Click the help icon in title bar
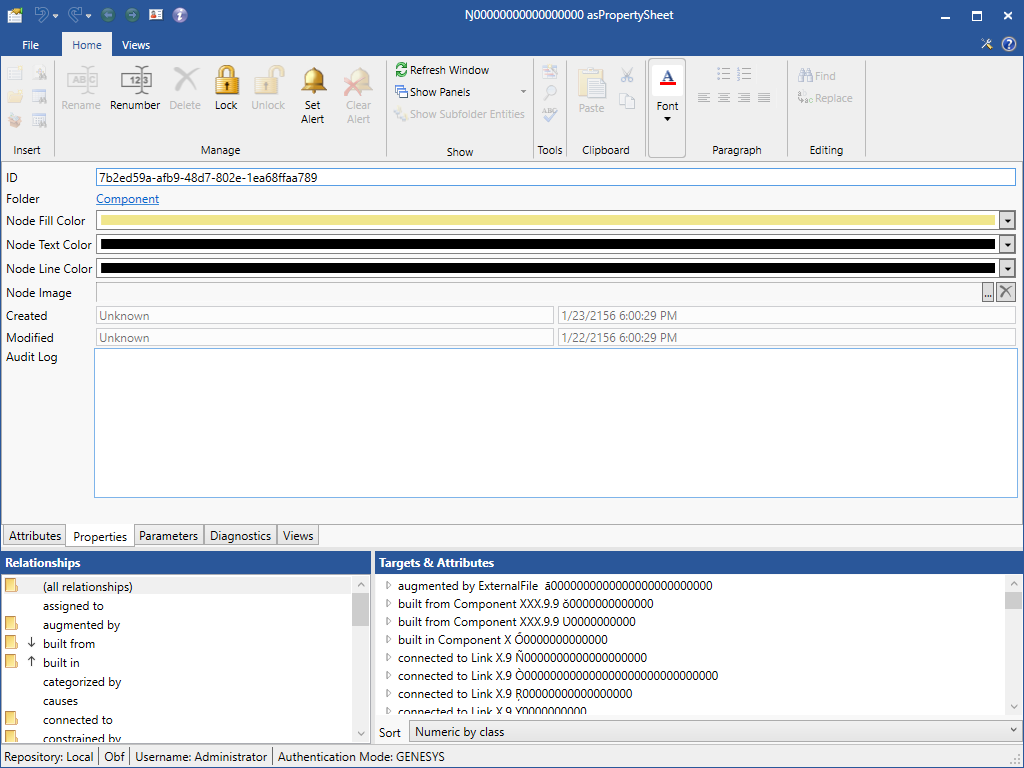This screenshot has width=1024, height=768. 180,15
